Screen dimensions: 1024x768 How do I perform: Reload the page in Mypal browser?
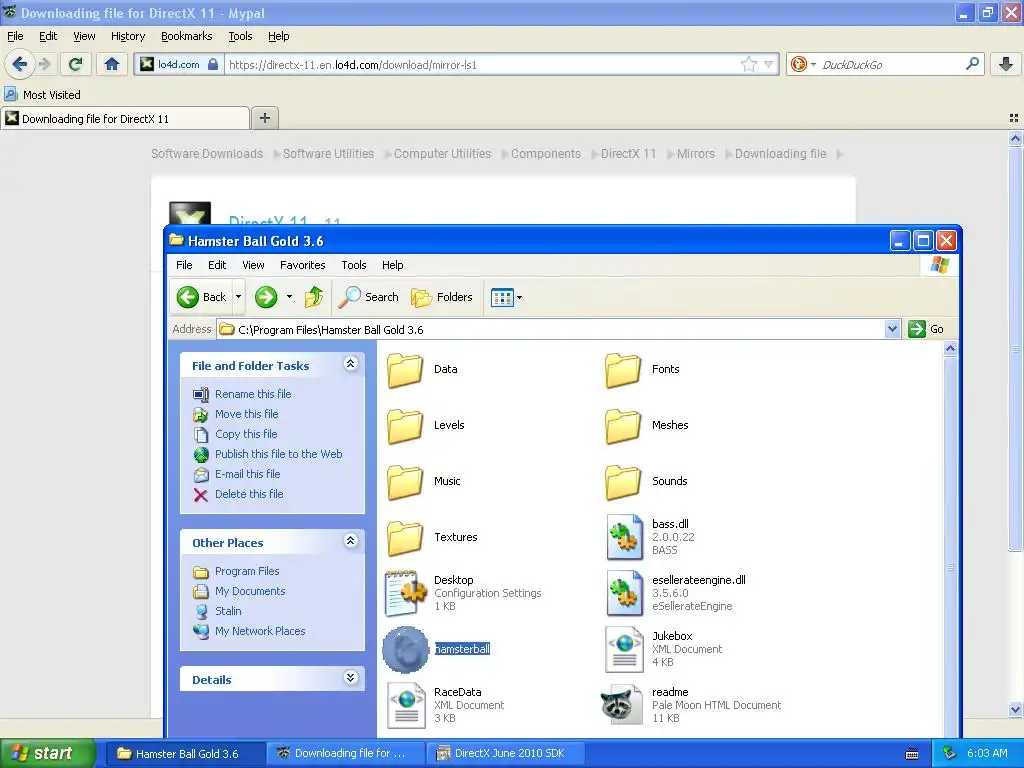point(76,64)
